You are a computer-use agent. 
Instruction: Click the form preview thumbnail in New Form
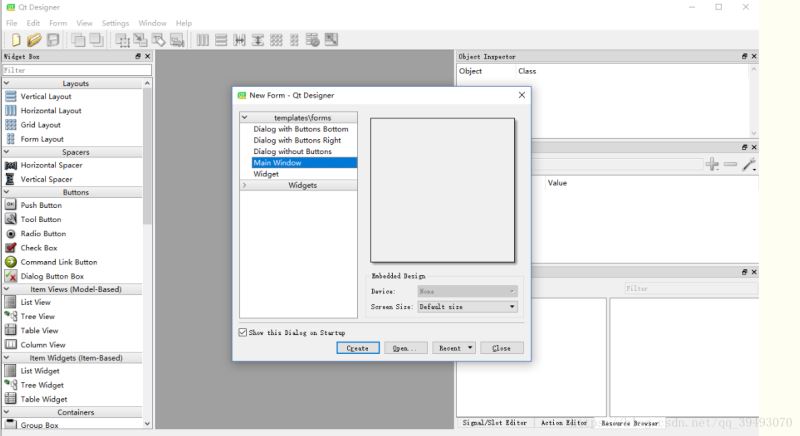click(442, 190)
